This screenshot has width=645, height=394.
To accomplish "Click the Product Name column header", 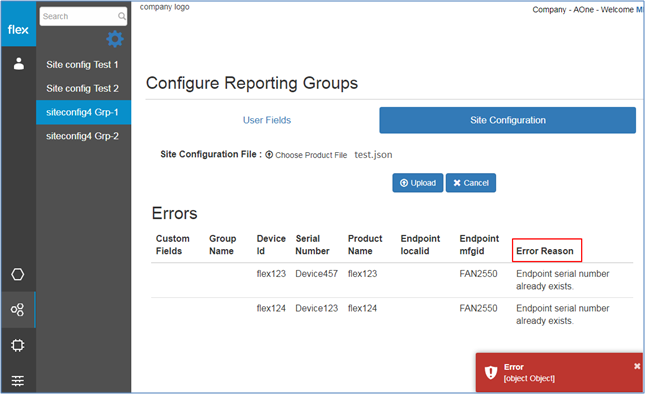I will (x=365, y=245).
